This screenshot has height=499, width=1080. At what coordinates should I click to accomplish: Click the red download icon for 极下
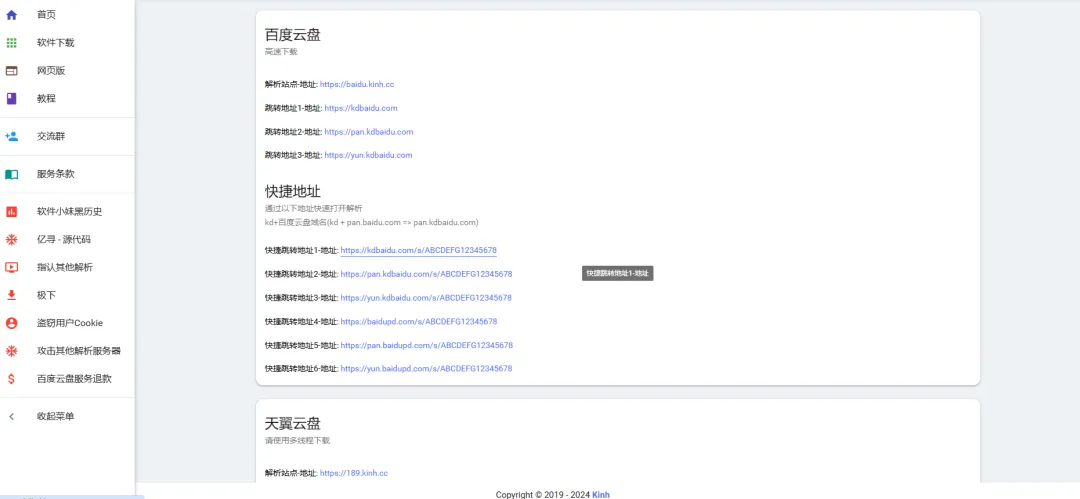pyautogui.click(x=11, y=295)
